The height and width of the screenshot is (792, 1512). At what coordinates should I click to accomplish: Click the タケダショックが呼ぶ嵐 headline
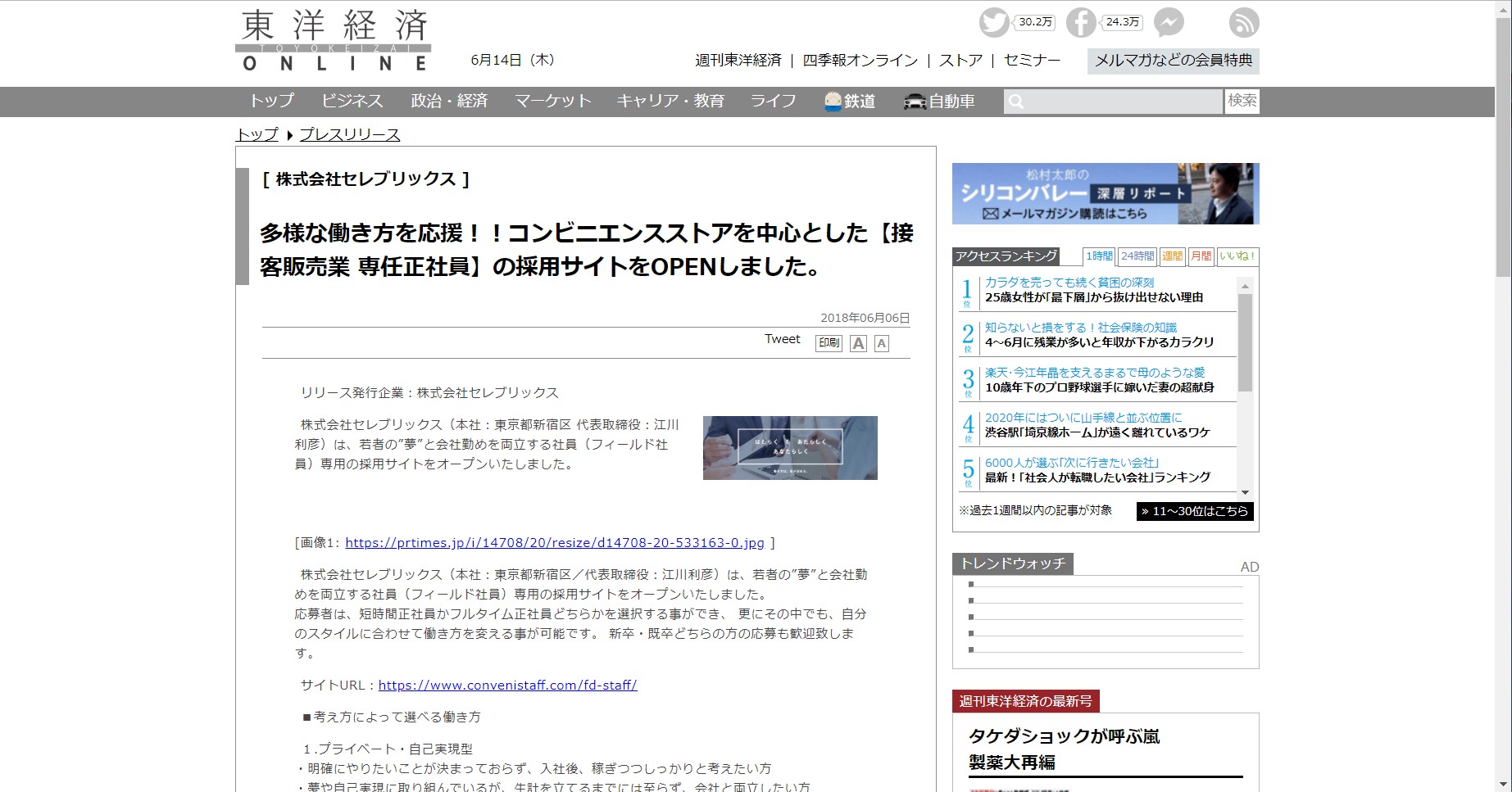tap(1064, 736)
